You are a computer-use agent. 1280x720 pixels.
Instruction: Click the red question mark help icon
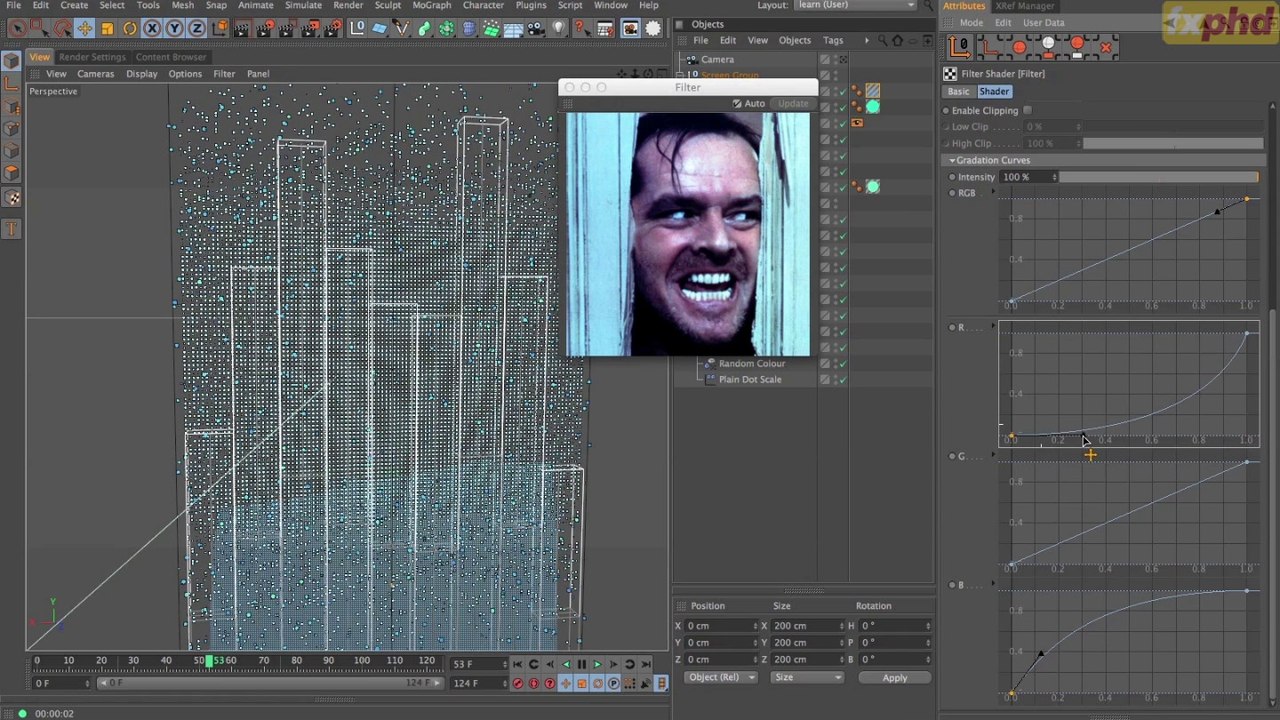point(581,28)
